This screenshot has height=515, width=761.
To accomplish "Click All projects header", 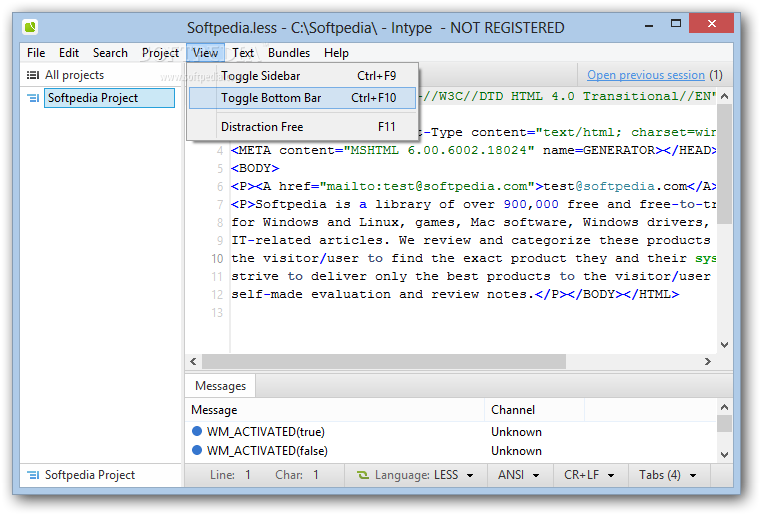I will tap(74, 75).
